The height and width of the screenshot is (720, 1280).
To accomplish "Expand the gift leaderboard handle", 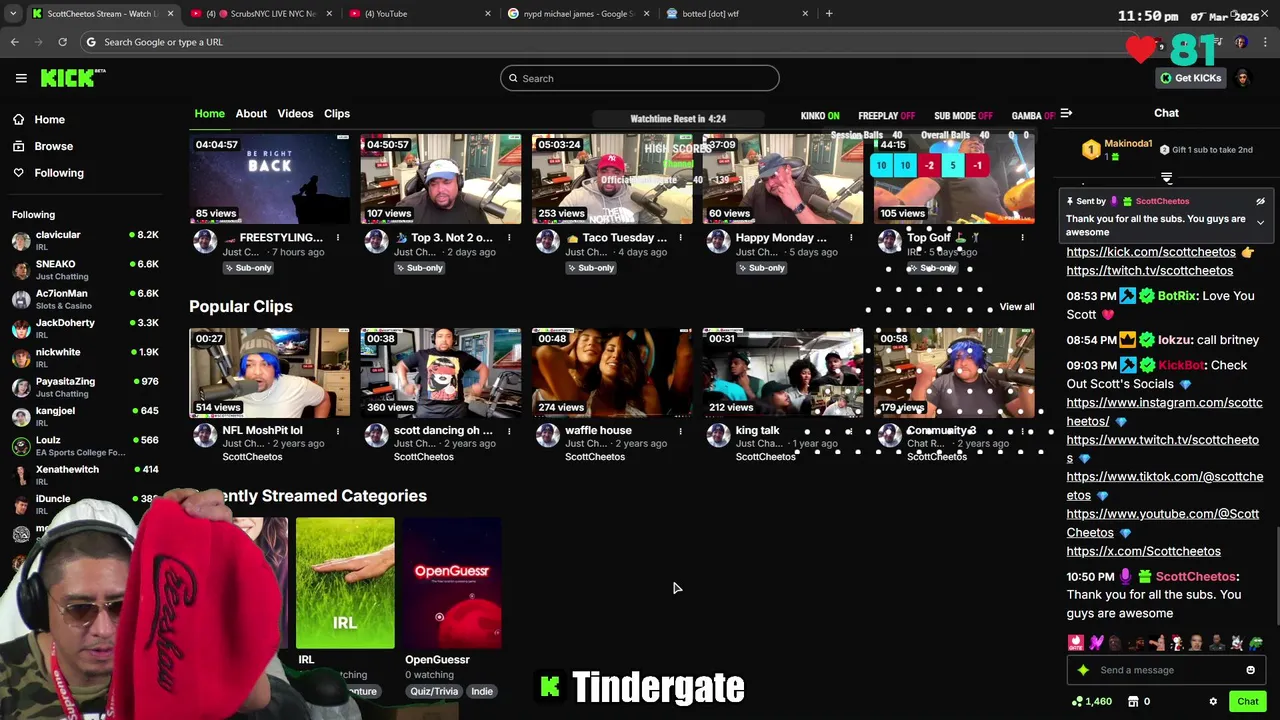I will point(1166,178).
